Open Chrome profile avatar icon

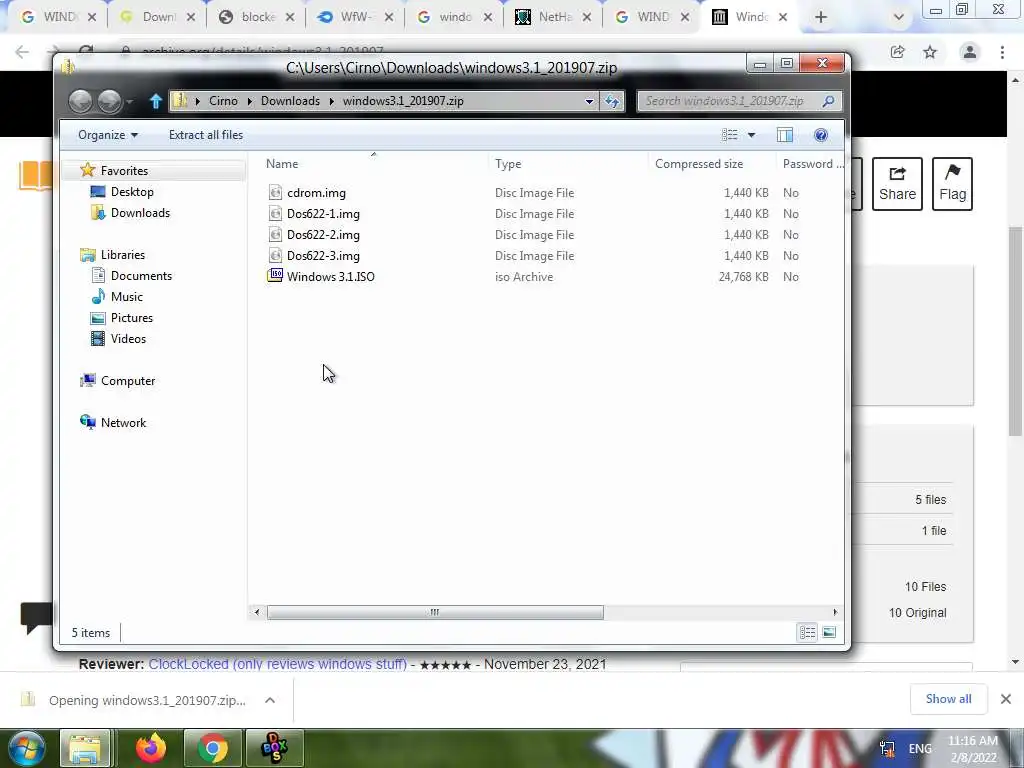click(970, 52)
